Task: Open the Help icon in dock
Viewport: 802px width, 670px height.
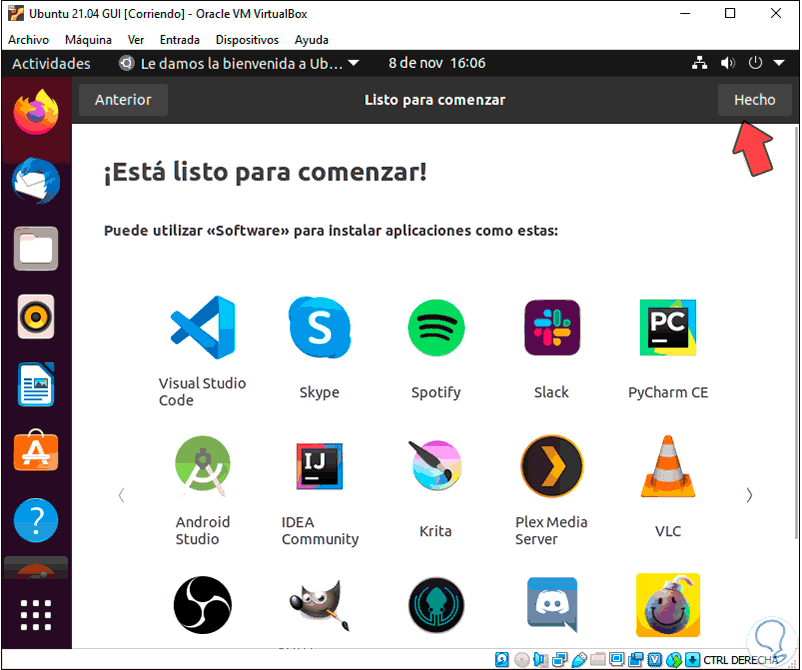Action: coord(36,520)
